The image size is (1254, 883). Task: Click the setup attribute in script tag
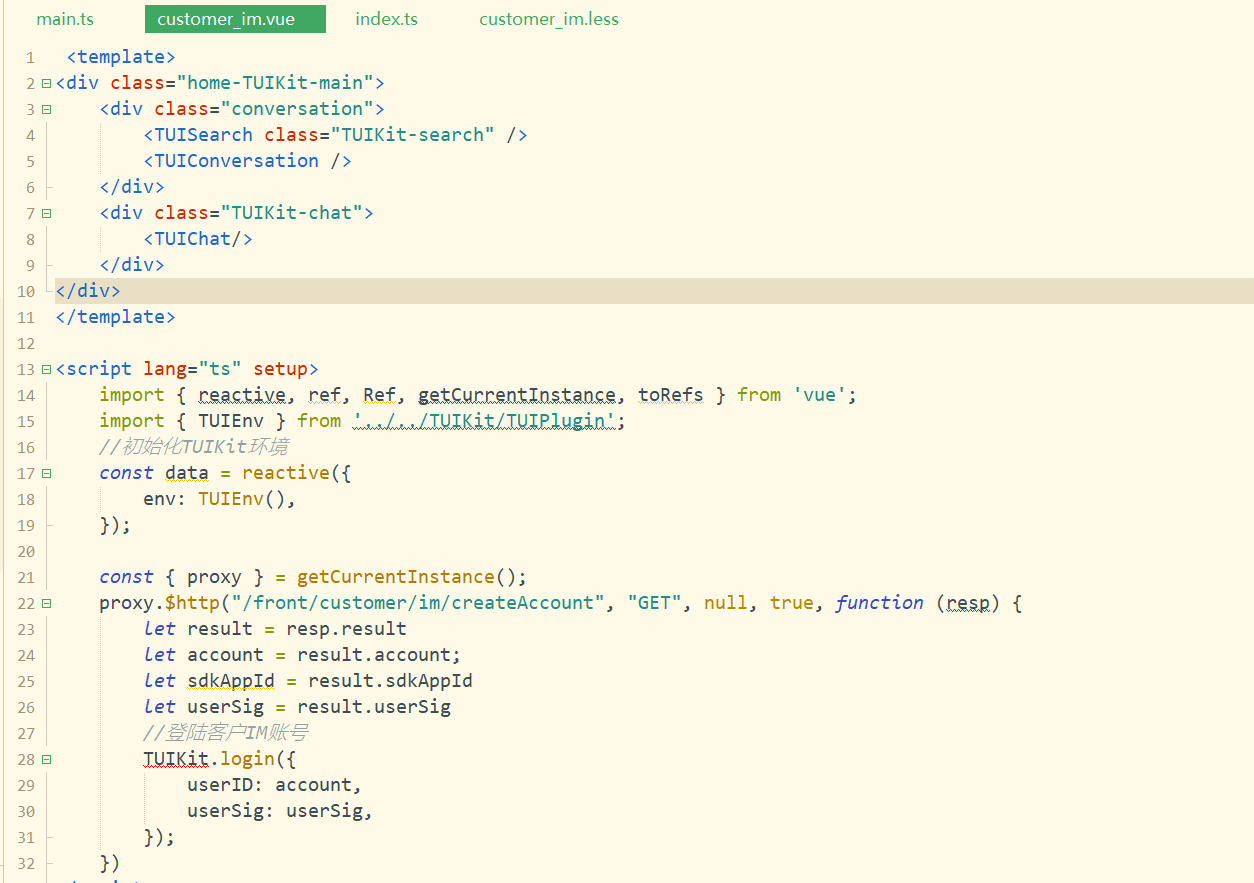tap(281, 369)
